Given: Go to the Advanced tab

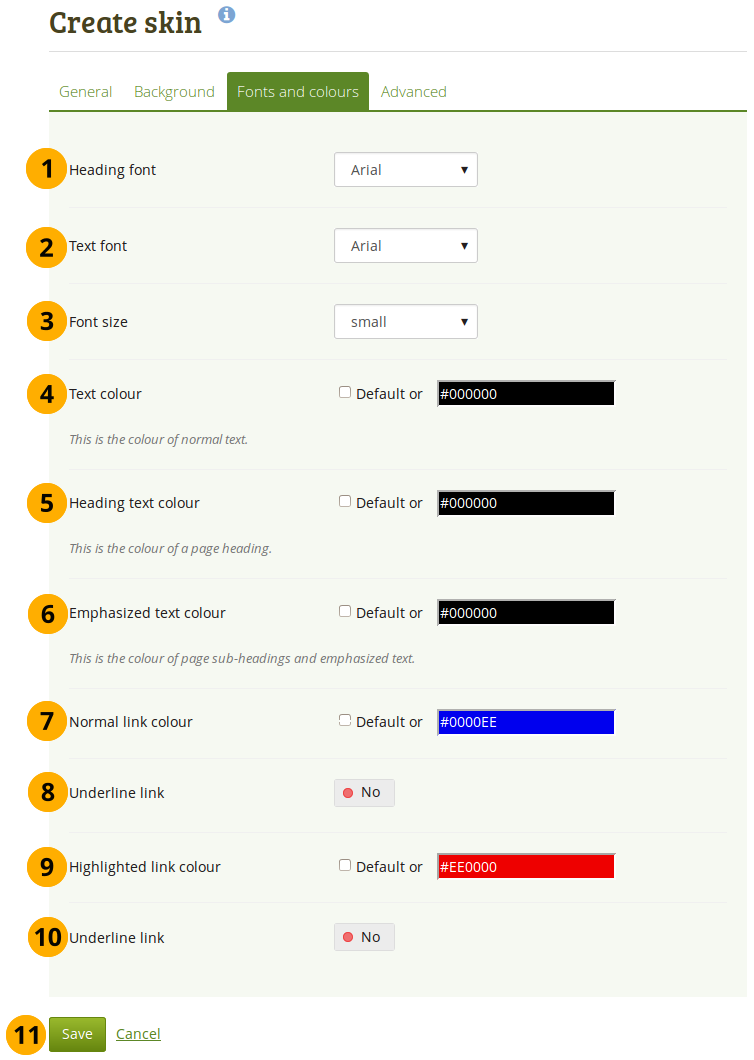Looking at the screenshot, I should click(x=413, y=92).
